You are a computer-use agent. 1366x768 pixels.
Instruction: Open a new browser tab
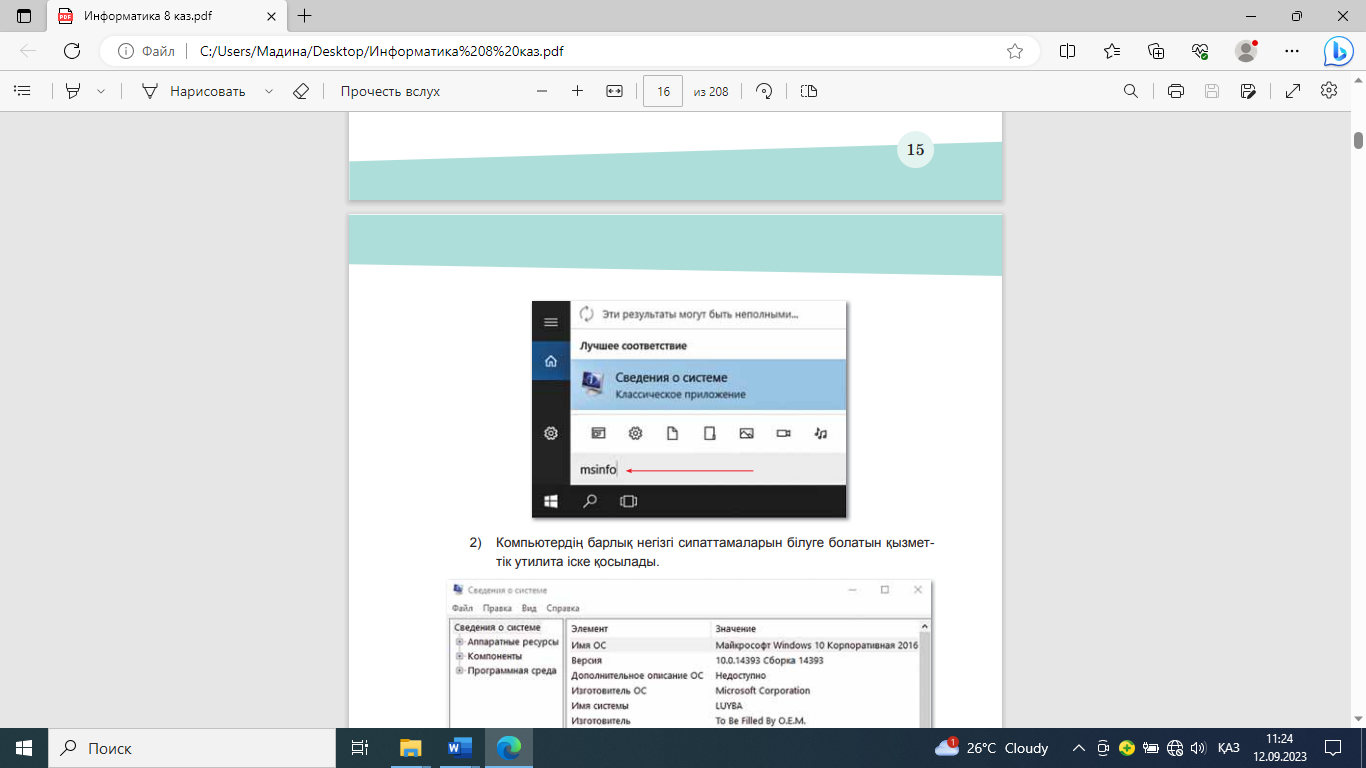click(305, 16)
